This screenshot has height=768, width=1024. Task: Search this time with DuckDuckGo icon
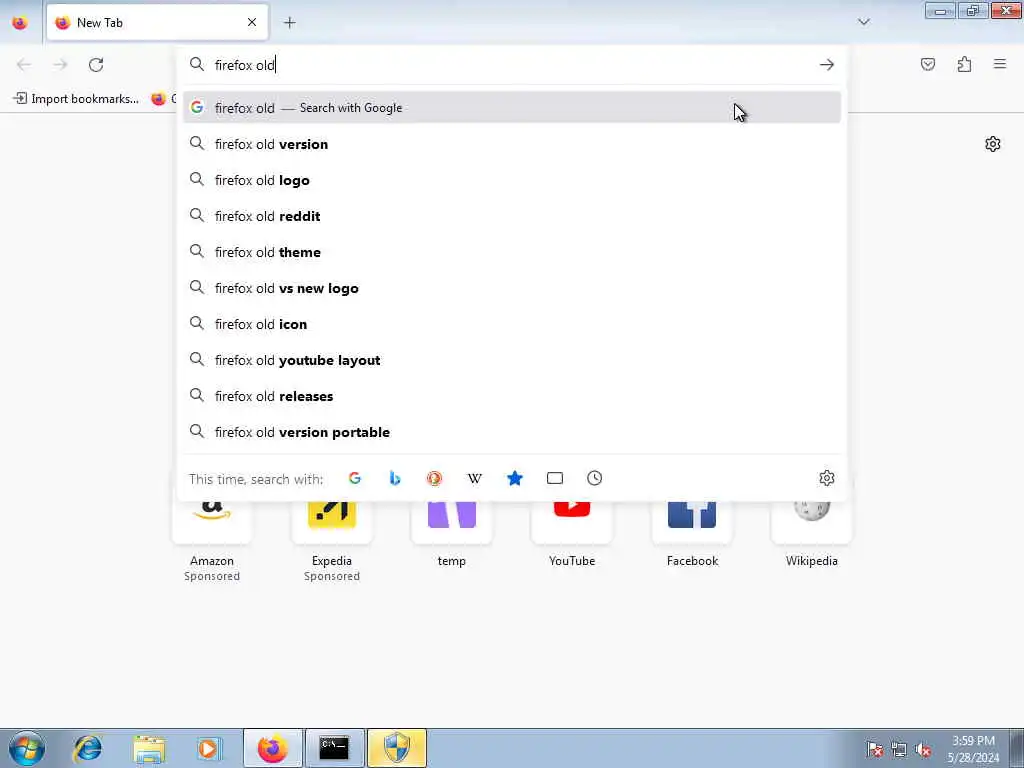(x=434, y=478)
